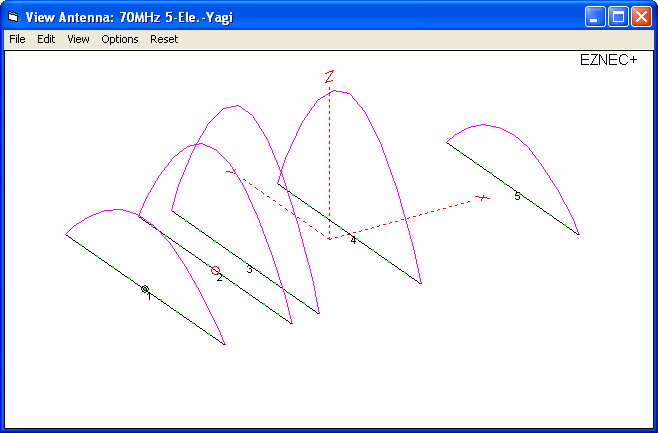Click the application icon in the title bar
This screenshot has width=658, height=433.
(14, 17)
